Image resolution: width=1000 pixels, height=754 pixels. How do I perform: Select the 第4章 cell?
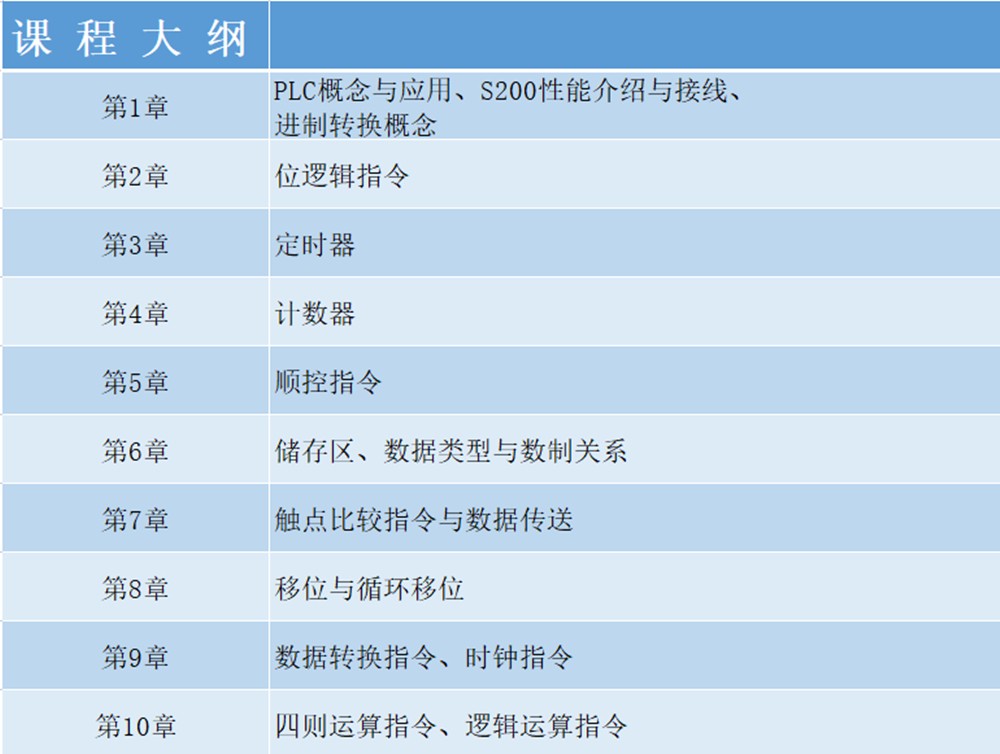pyautogui.click(x=135, y=313)
